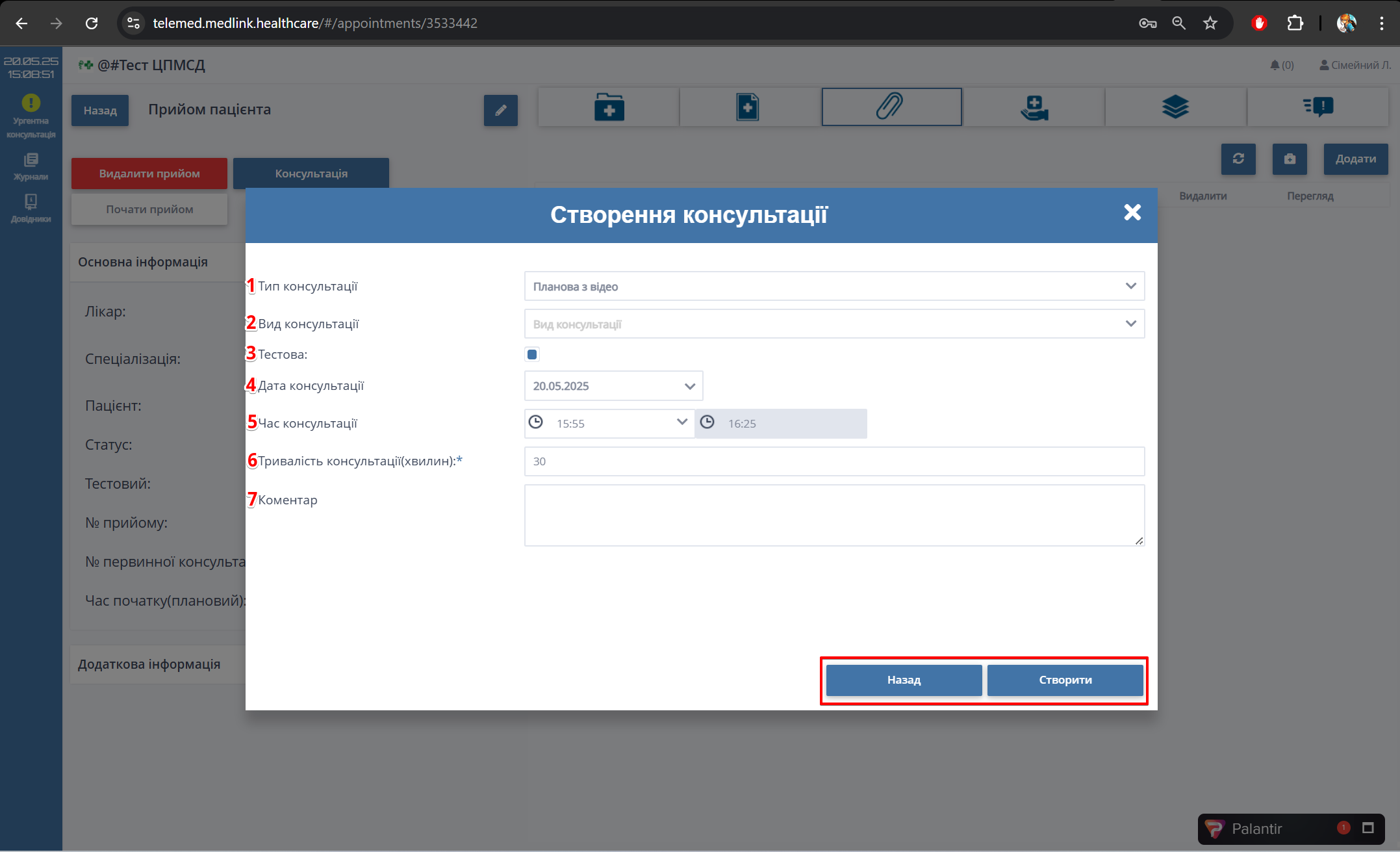The width and height of the screenshot is (1400, 852).
Task: Open Журнали in the left sidebar
Action: (31, 166)
